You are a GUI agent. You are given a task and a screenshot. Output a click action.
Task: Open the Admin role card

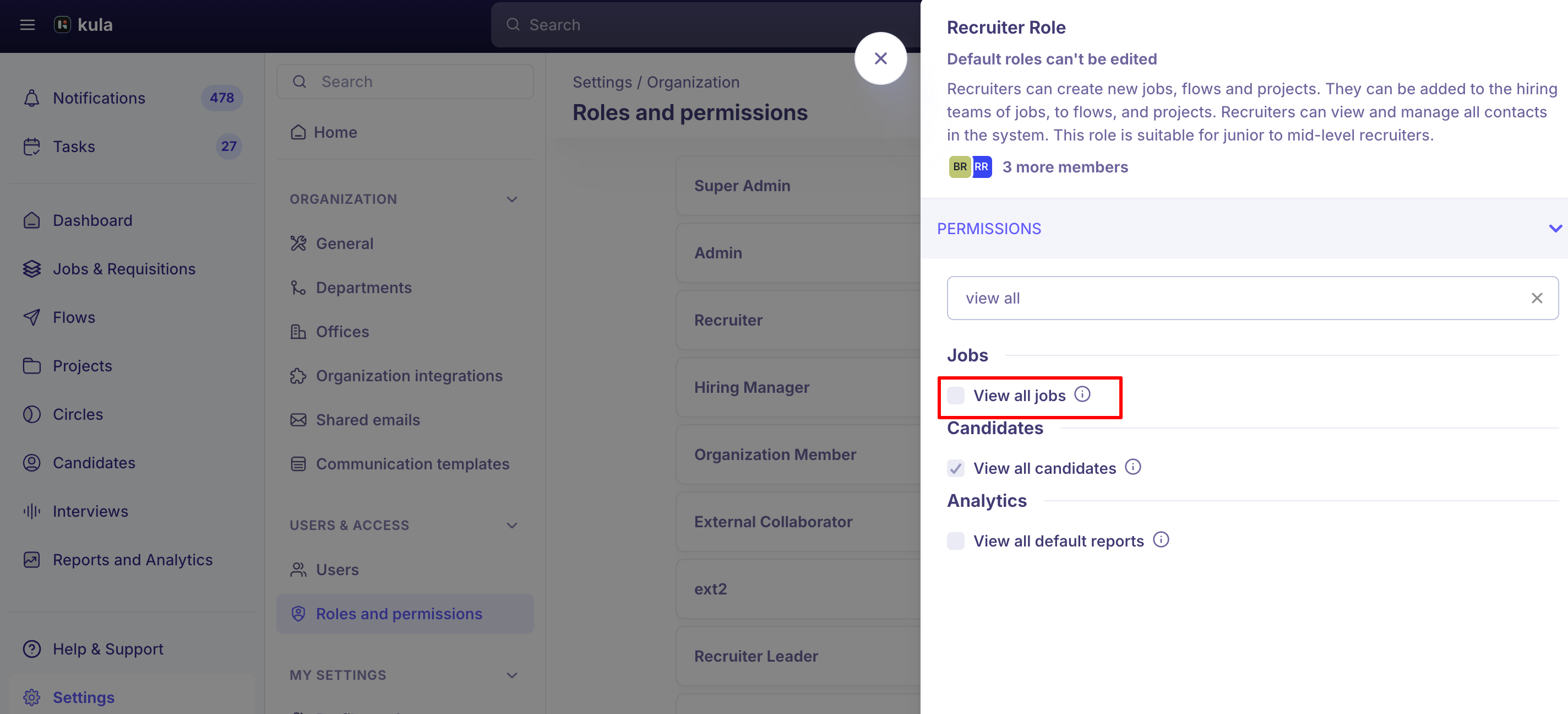799,253
